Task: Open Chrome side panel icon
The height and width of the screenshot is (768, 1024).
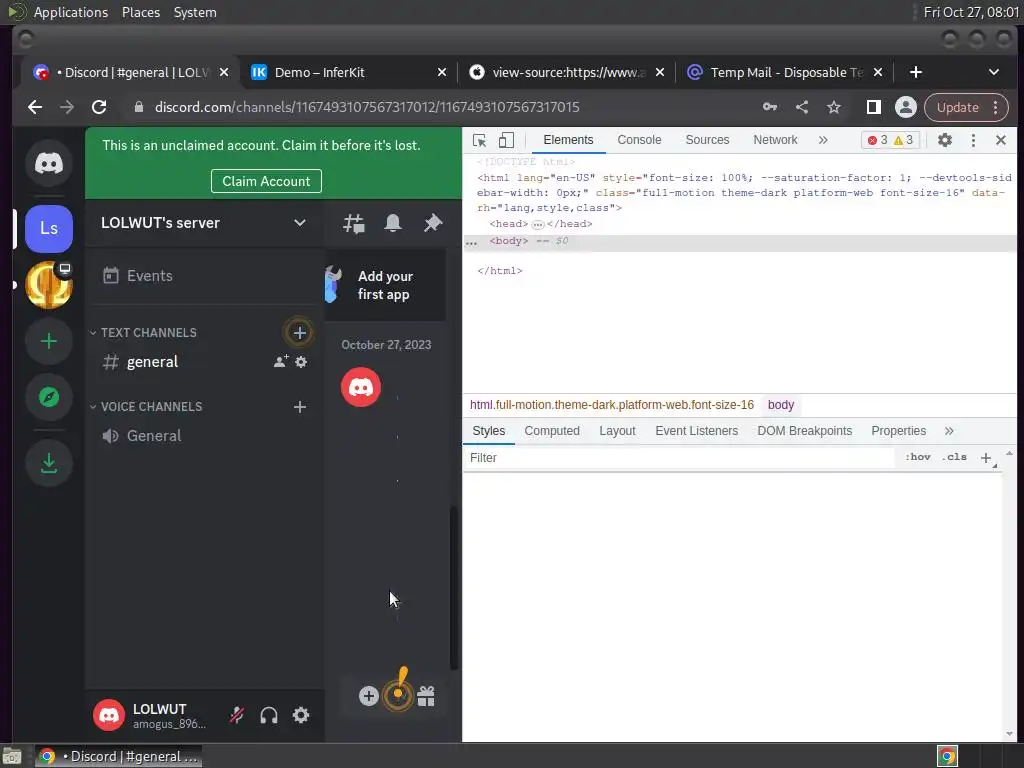Action: click(873, 107)
